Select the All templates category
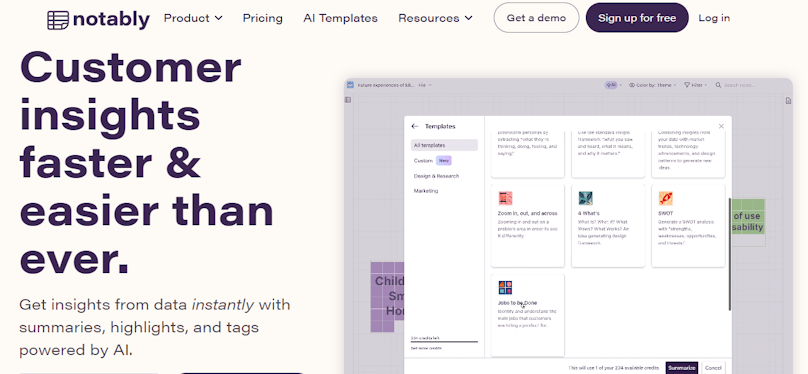Image resolution: width=808 pixels, height=374 pixels. point(444,145)
